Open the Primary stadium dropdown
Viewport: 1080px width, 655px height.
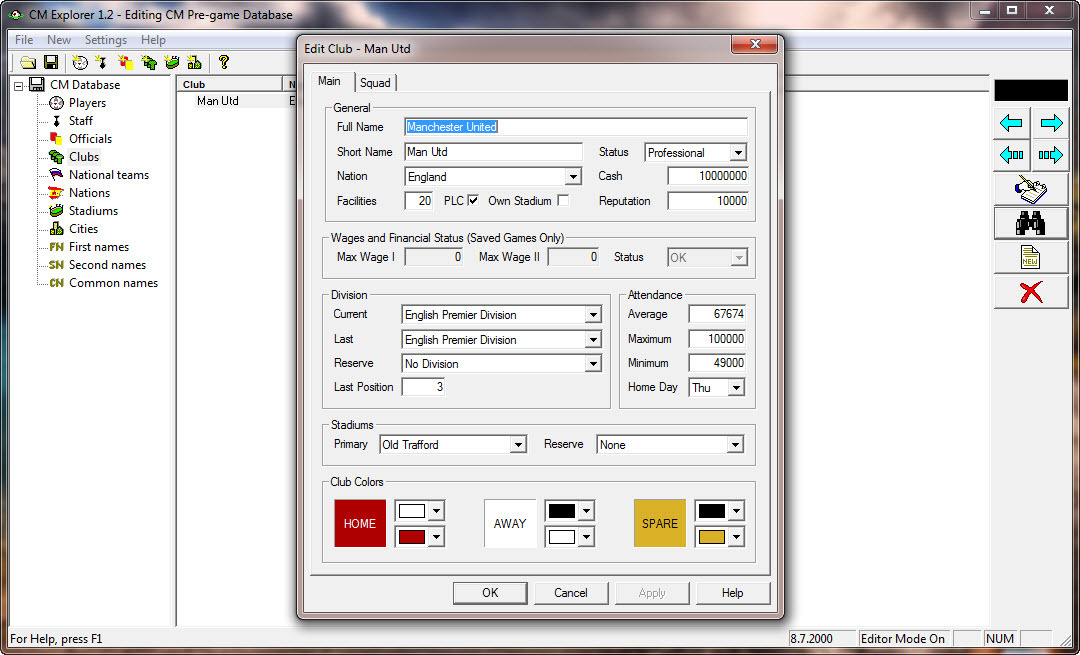coord(519,445)
